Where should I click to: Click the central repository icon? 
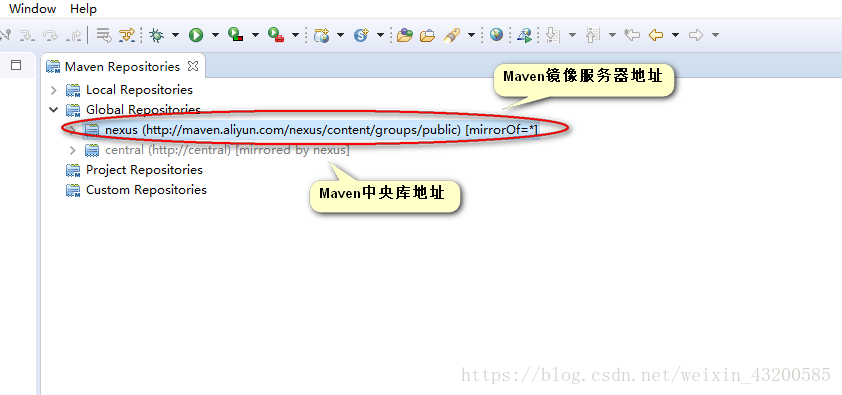[x=92, y=150]
